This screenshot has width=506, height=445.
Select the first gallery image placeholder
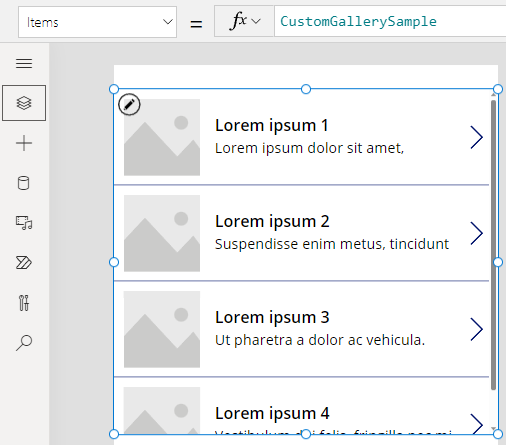pos(162,137)
